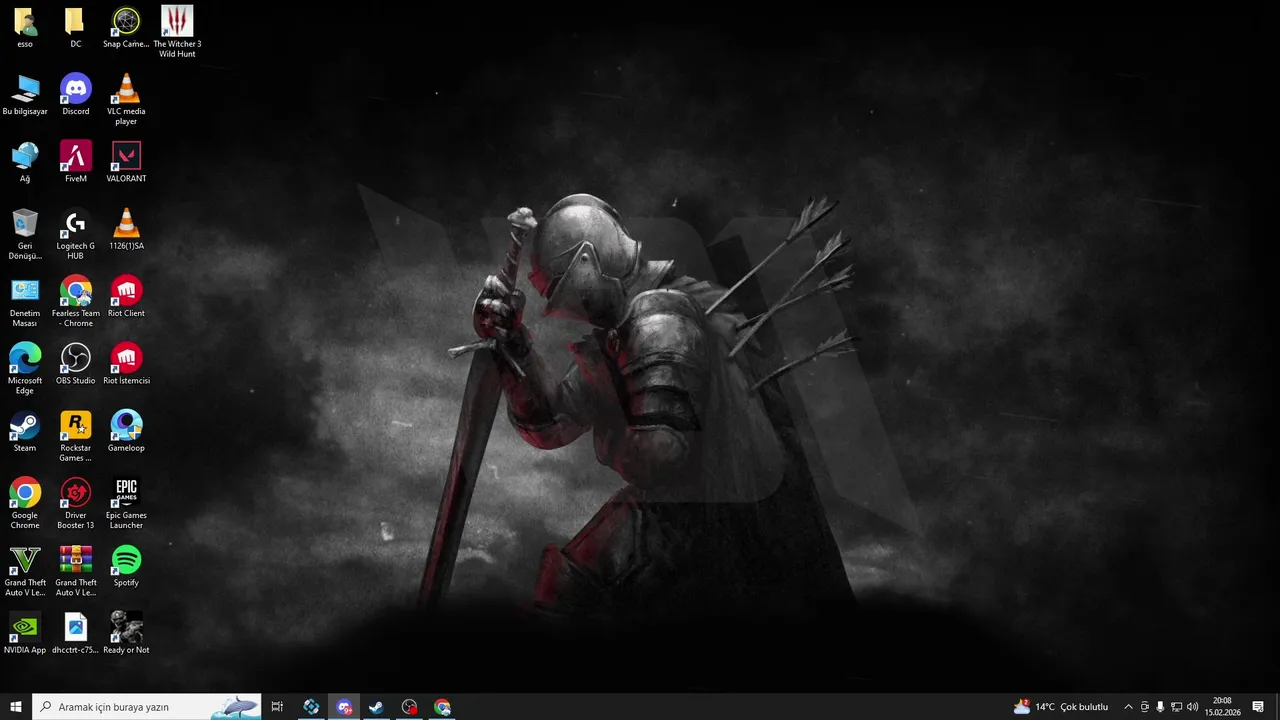Select the Riot İstemcisi desktop shortcut
Screen dimensions: 1280x720
126,363
